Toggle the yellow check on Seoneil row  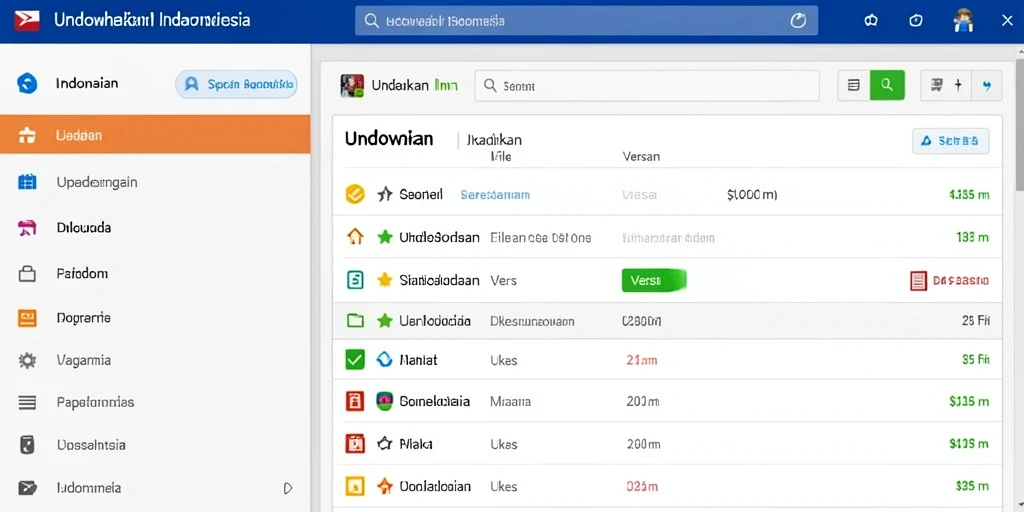click(354, 194)
